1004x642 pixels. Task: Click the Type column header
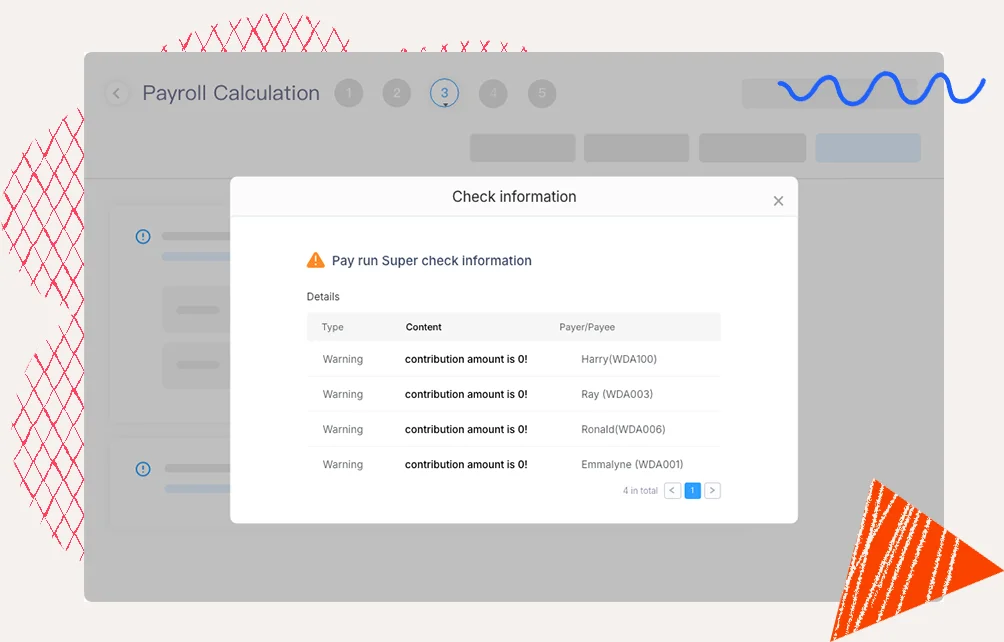click(x=333, y=327)
